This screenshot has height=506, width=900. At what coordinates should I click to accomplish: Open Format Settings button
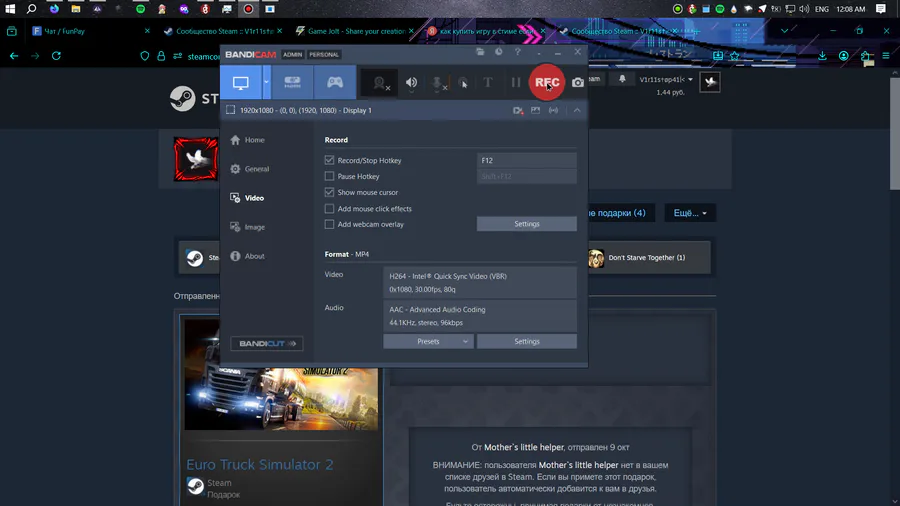coord(527,341)
